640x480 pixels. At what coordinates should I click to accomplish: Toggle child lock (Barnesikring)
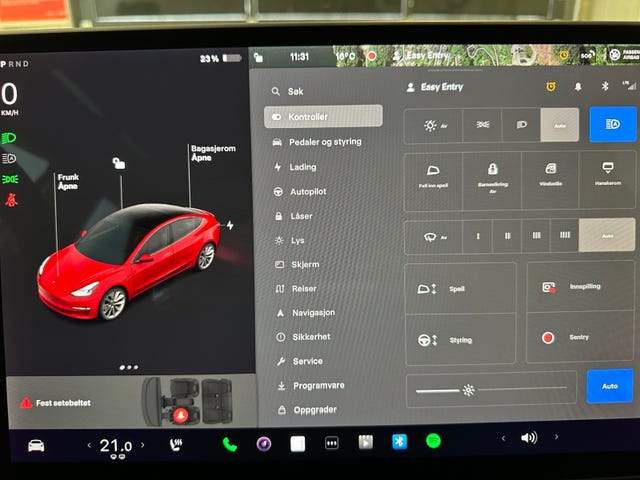point(493,181)
